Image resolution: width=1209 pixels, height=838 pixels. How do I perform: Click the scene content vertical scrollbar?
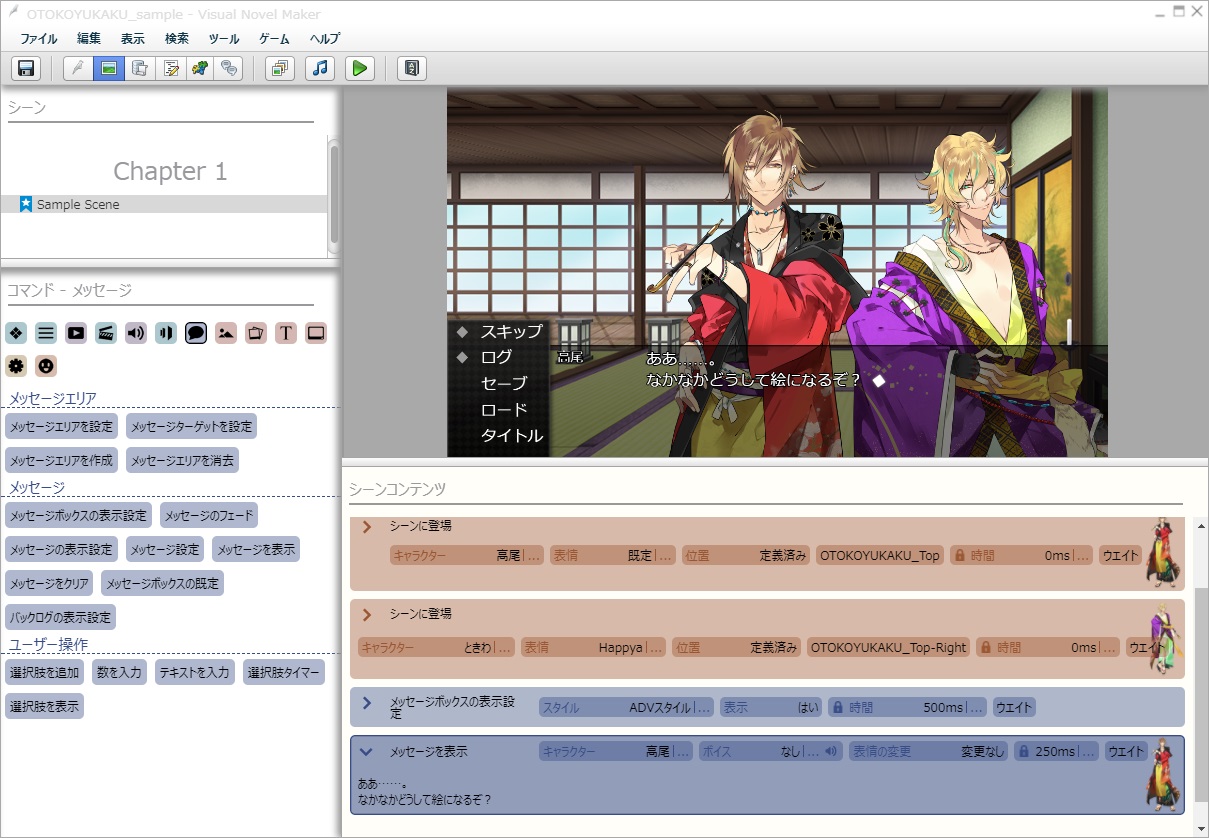(x=1201, y=677)
